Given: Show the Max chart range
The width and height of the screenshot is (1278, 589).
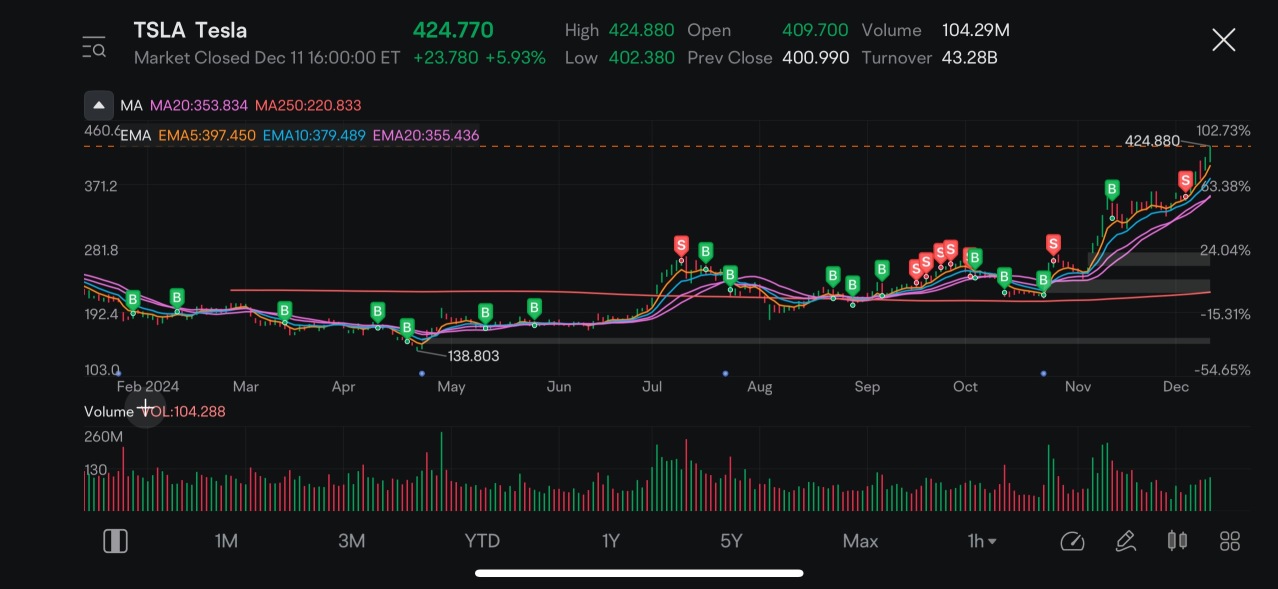Looking at the screenshot, I should [x=860, y=541].
